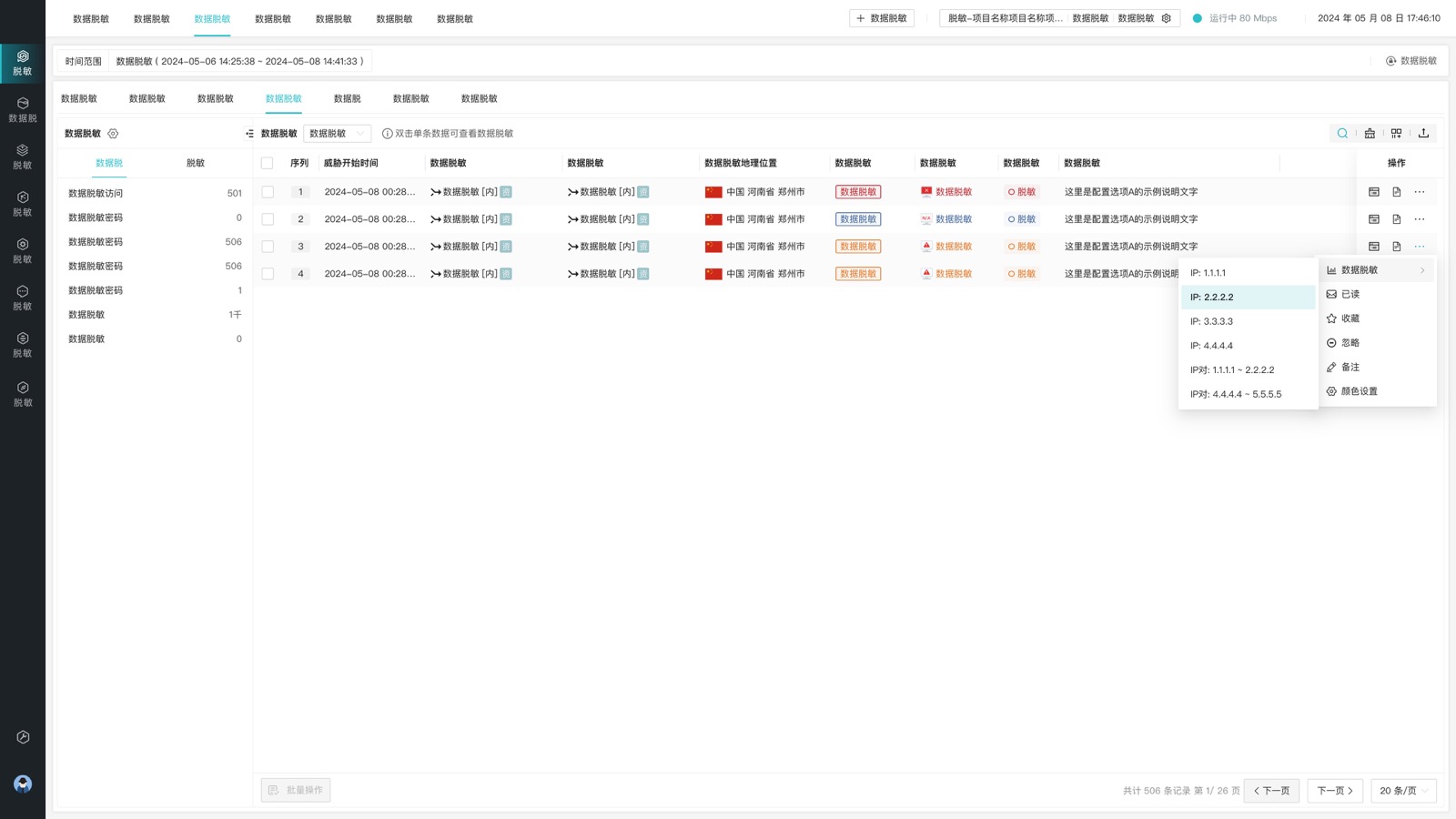Open row 3 document icon
This screenshot has width=1456, height=819.
(x=1397, y=247)
